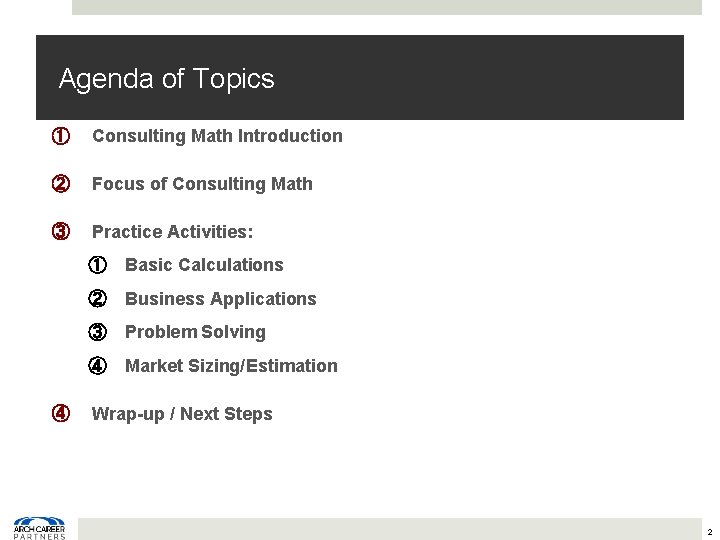Click the gray footer bar
This screenshot has width=720, height=540.
click(x=390, y=528)
